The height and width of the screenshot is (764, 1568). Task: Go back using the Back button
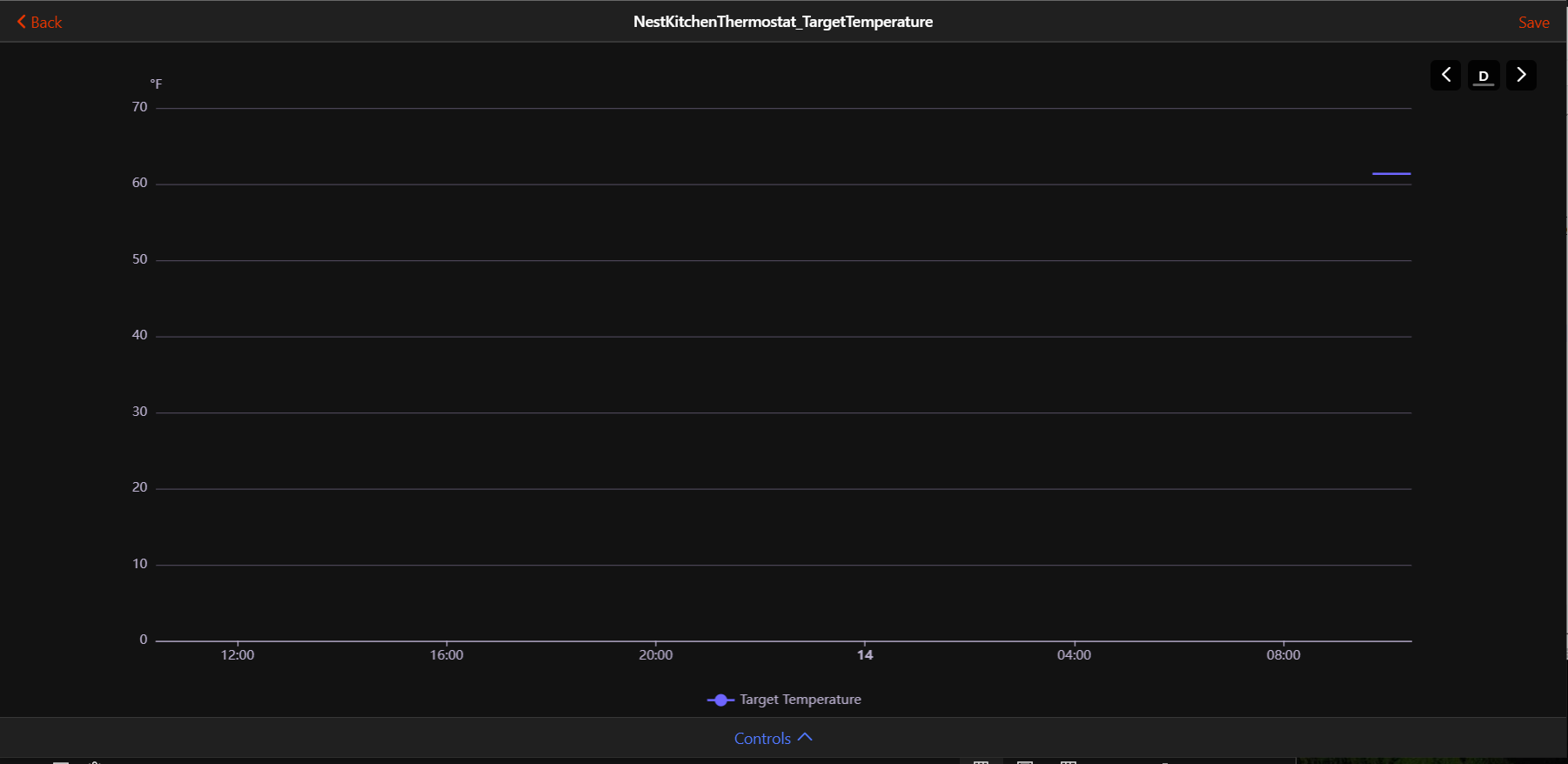click(40, 23)
